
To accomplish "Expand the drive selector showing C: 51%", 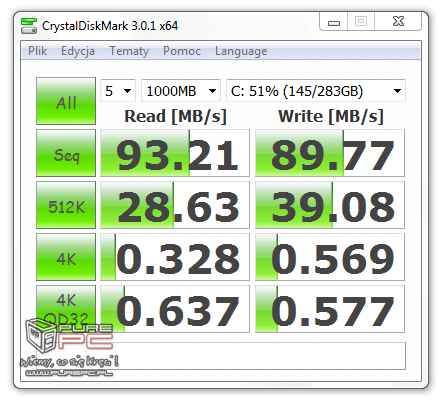I will coord(316,91).
